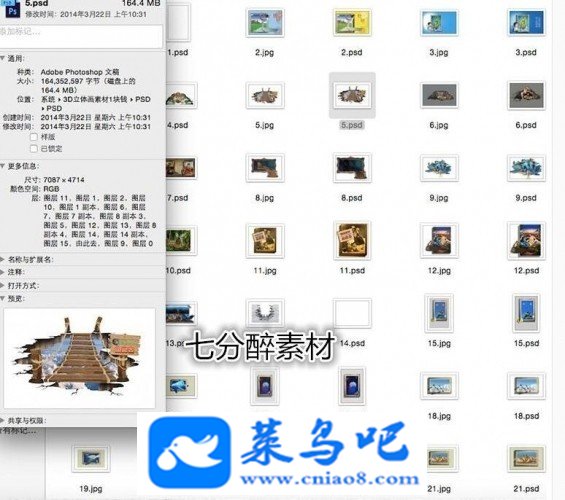Click the highlighted 5.psd file icon
565x500 pixels.
click(x=352, y=95)
